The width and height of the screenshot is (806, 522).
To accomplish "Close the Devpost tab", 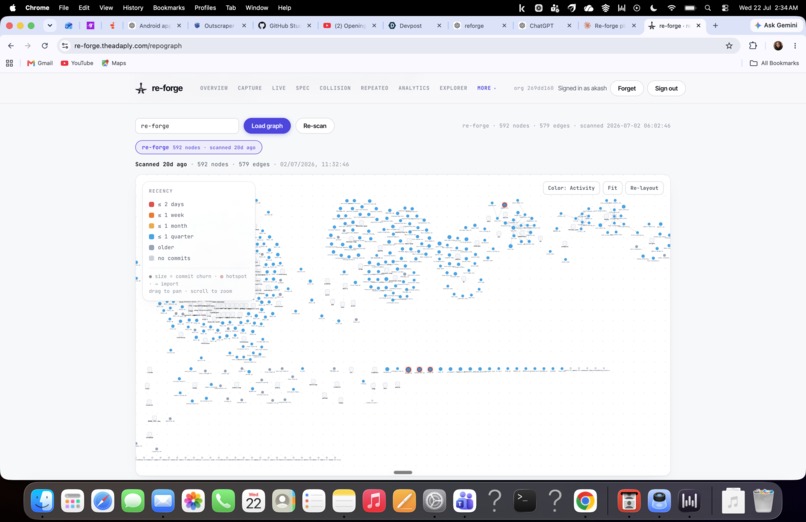I will [x=439, y=26].
